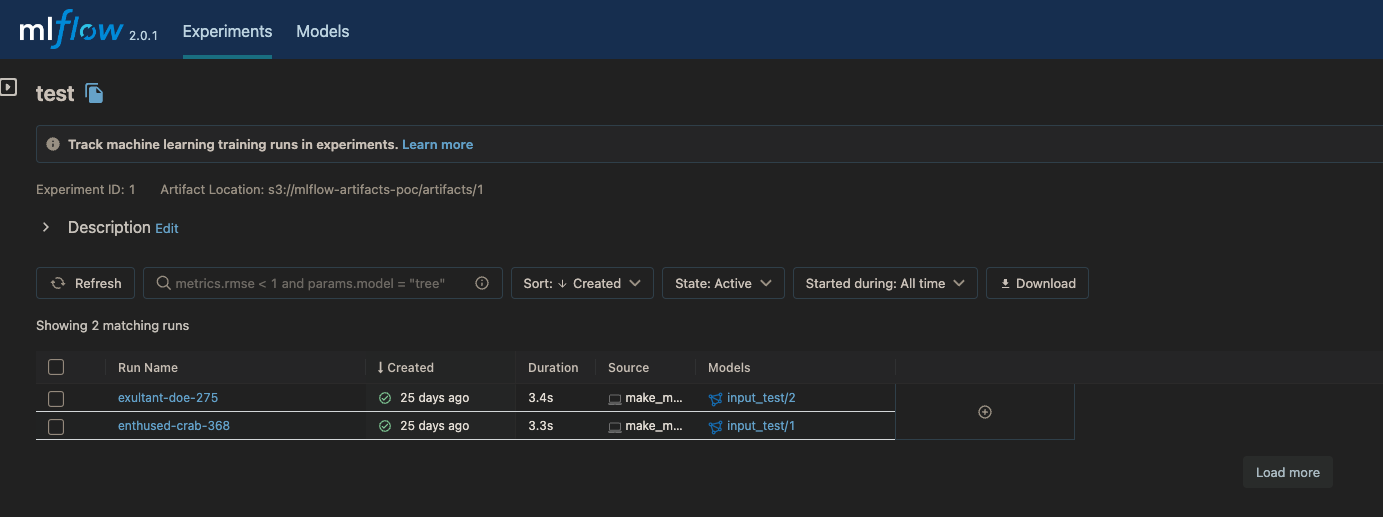Open Started during: All time dropdown
Screen dimensions: 1383x517
[x=885, y=283]
